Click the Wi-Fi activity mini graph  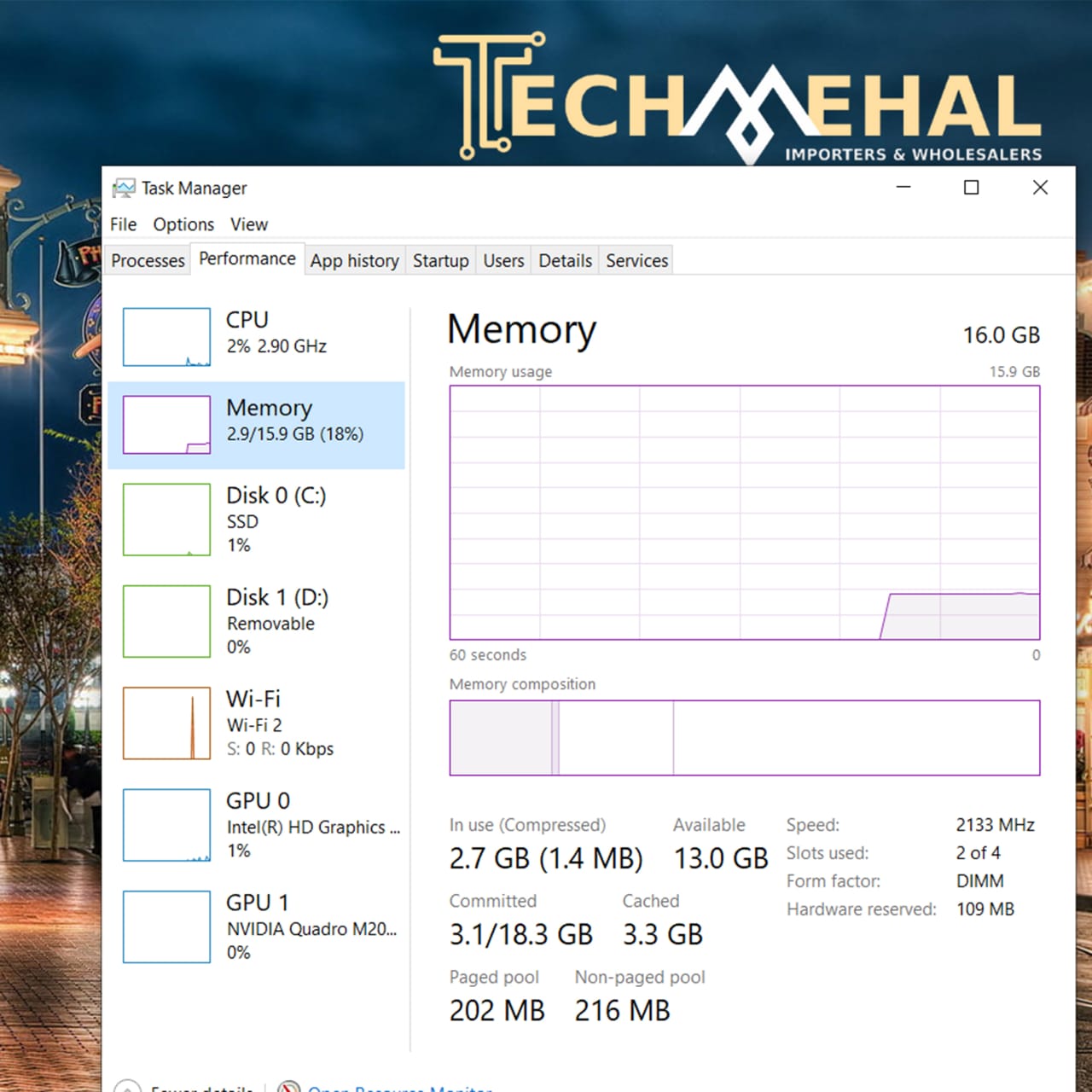click(166, 723)
